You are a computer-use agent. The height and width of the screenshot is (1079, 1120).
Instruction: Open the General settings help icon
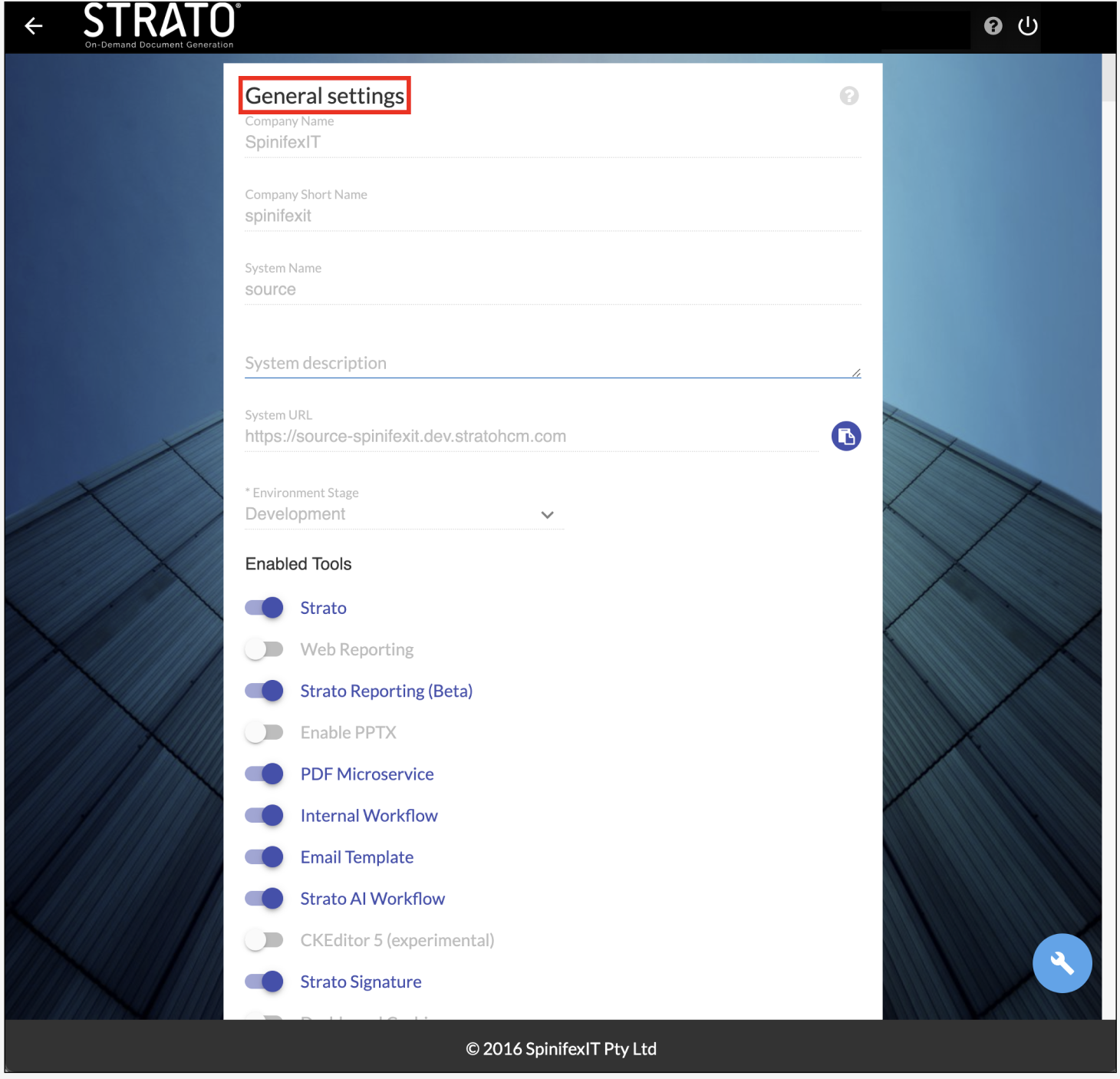(848, 96)
